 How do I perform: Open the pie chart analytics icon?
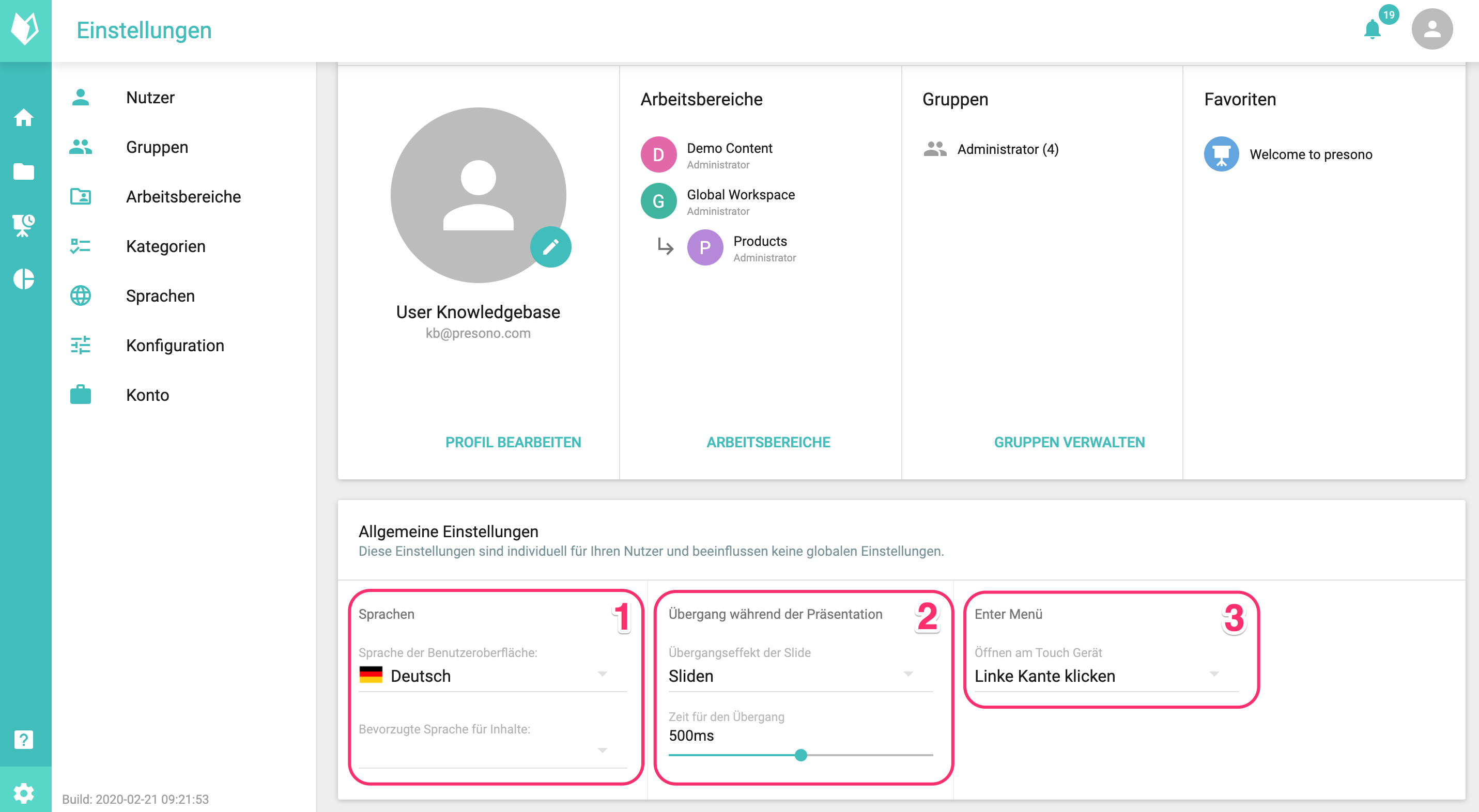(x=24, y=279)
